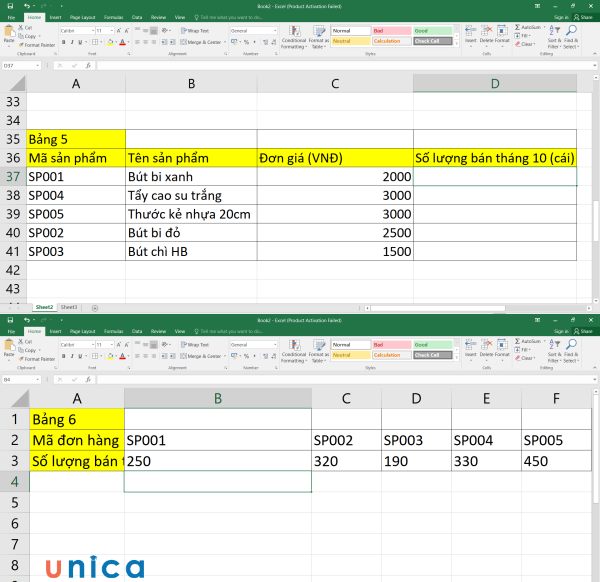Viewport: 600px width, 582px height.
Task: Select column D header in the Bảng 5 window
Action: click(495, 83)
